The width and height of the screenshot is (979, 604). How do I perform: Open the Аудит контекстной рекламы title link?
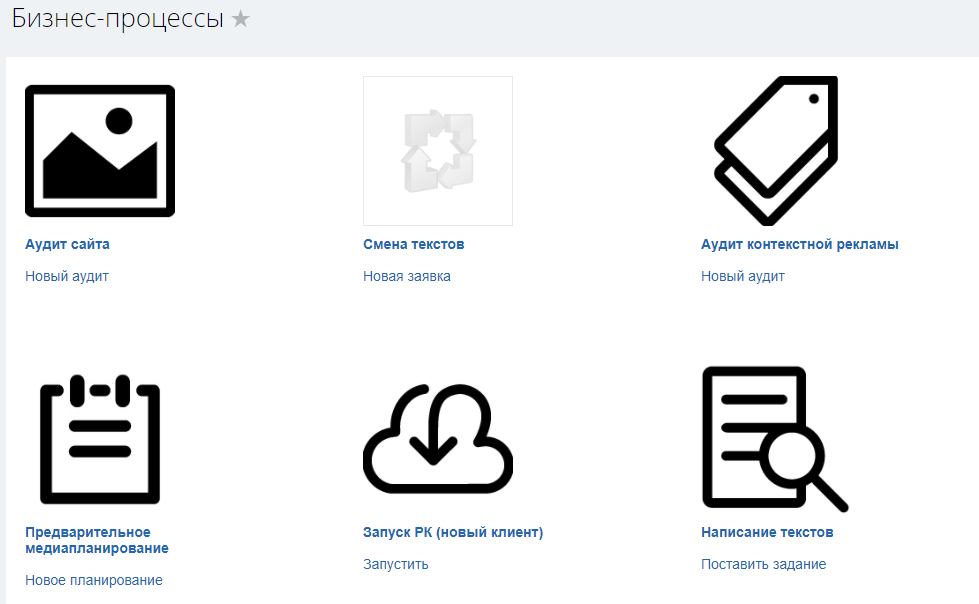tap(800, 244)
